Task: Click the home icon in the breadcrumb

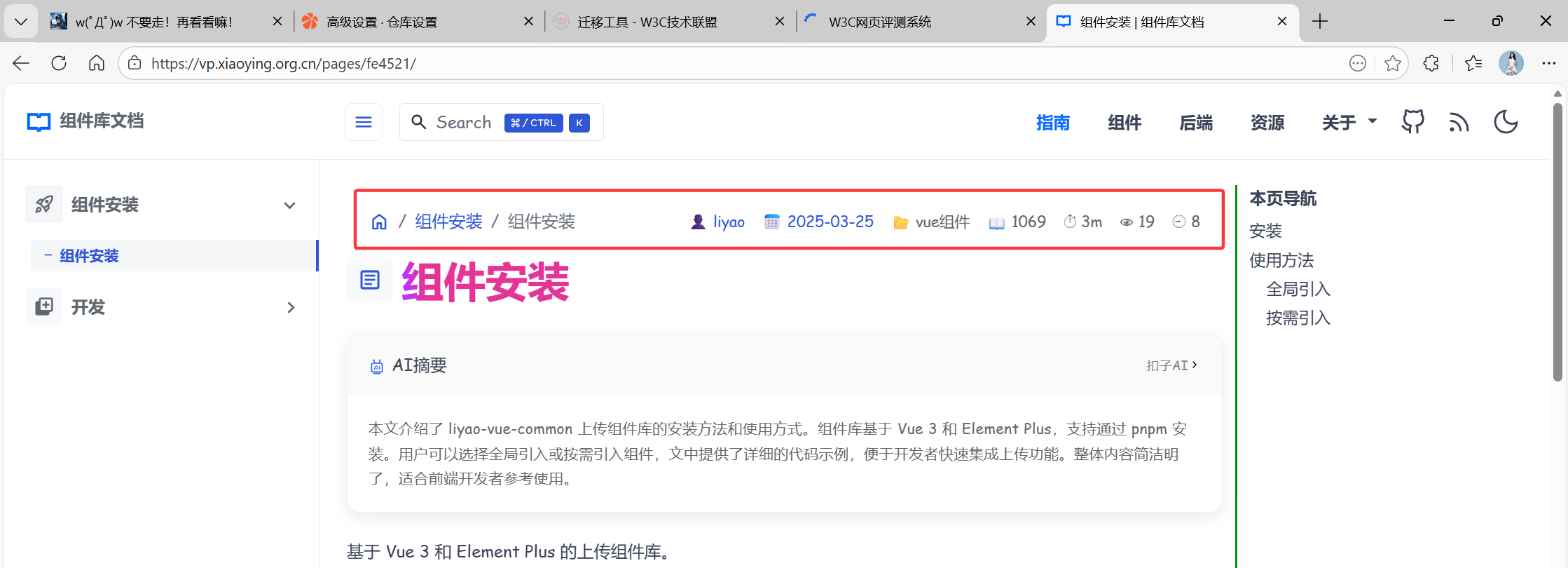Action: tap(379, 222)
